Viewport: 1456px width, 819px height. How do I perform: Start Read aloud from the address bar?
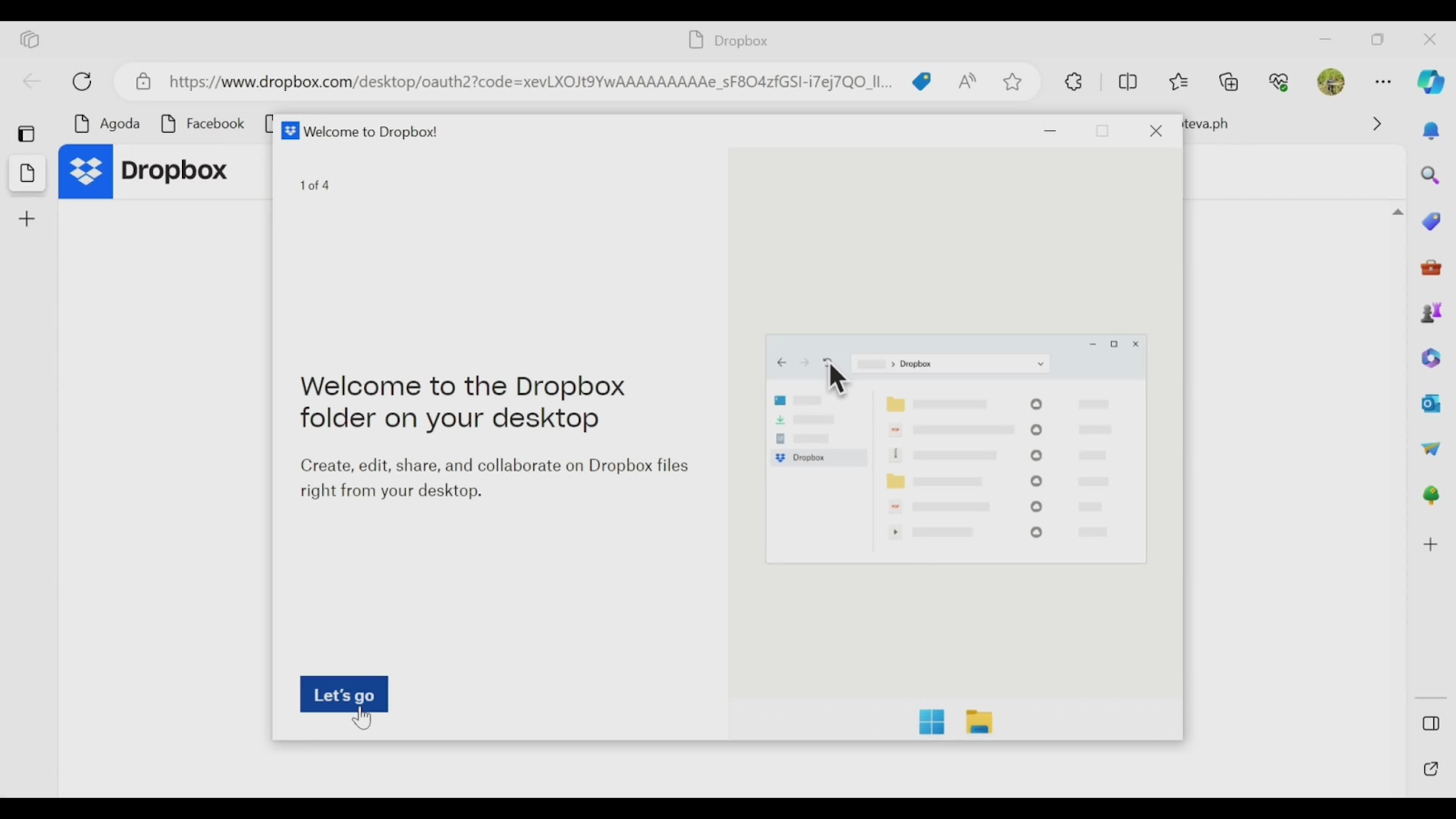pos(966,81)
